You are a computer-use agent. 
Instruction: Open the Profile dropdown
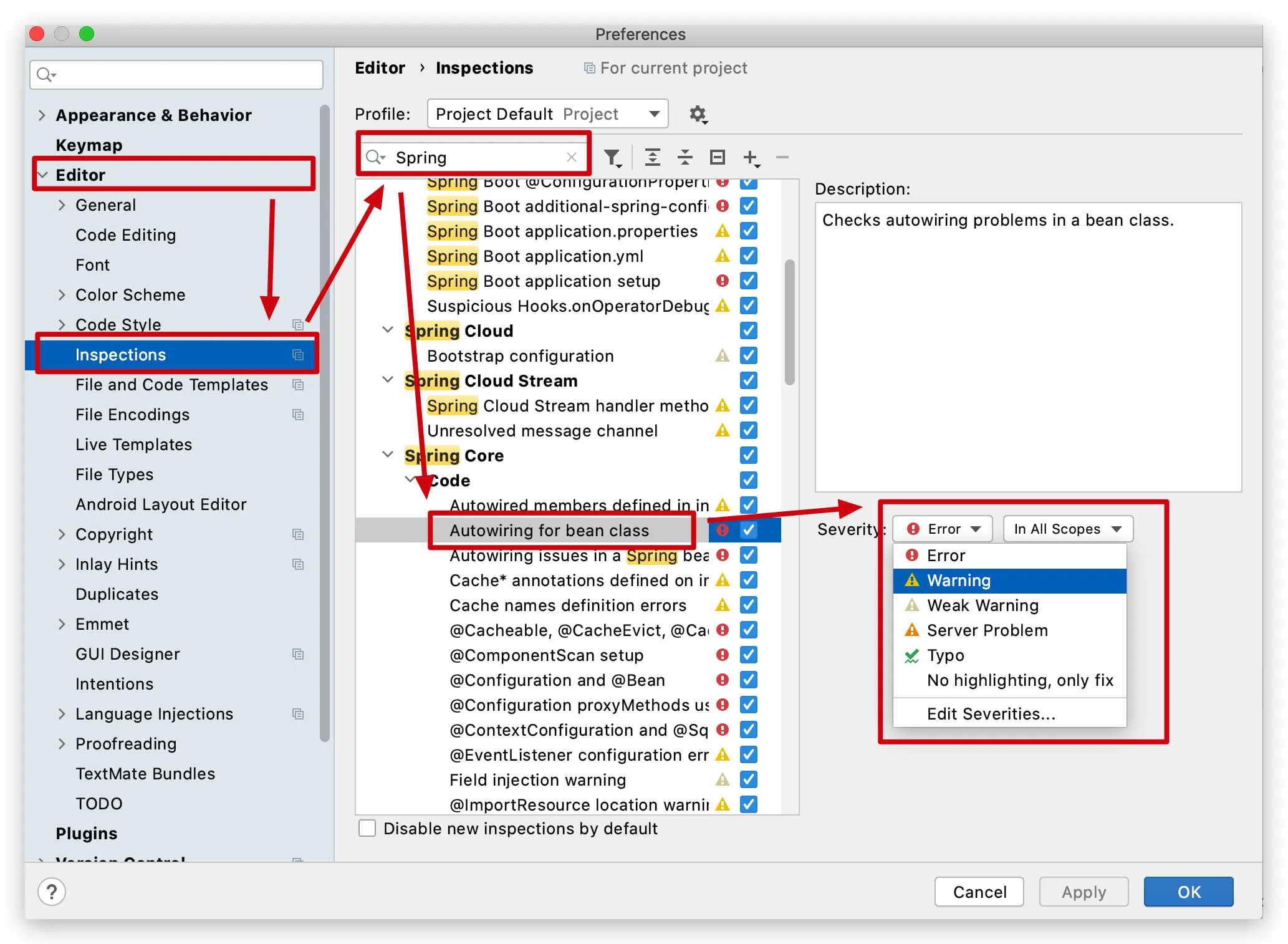click(x=547, y=114)
